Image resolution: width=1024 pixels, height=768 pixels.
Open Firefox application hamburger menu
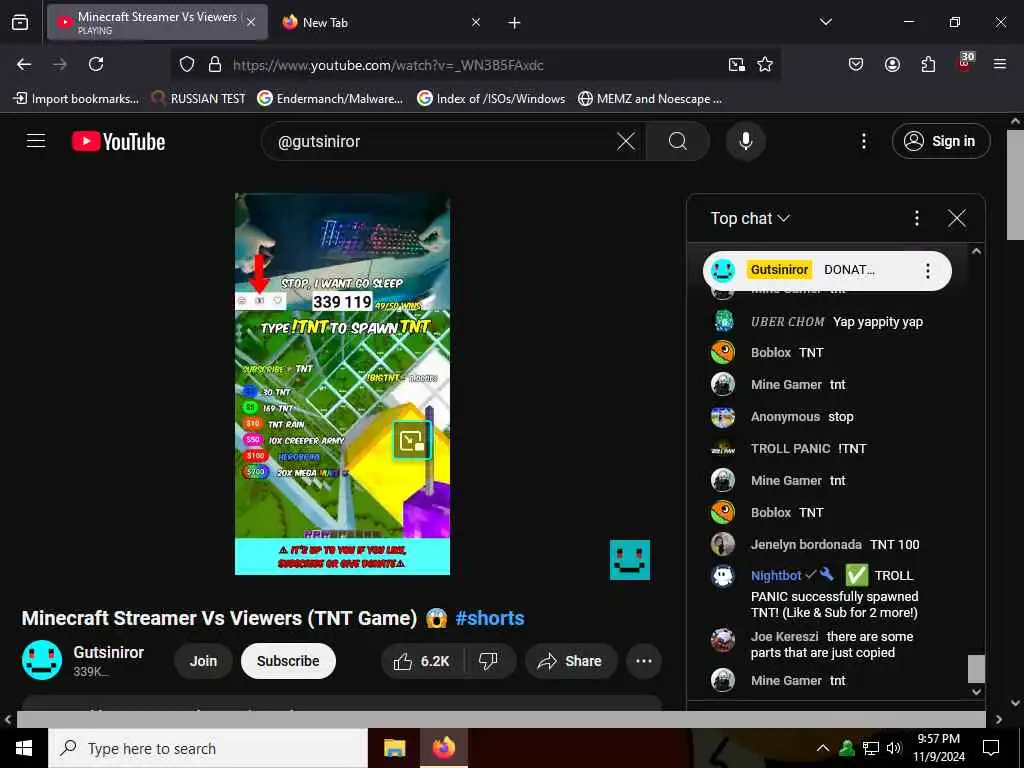click(999, 64)
